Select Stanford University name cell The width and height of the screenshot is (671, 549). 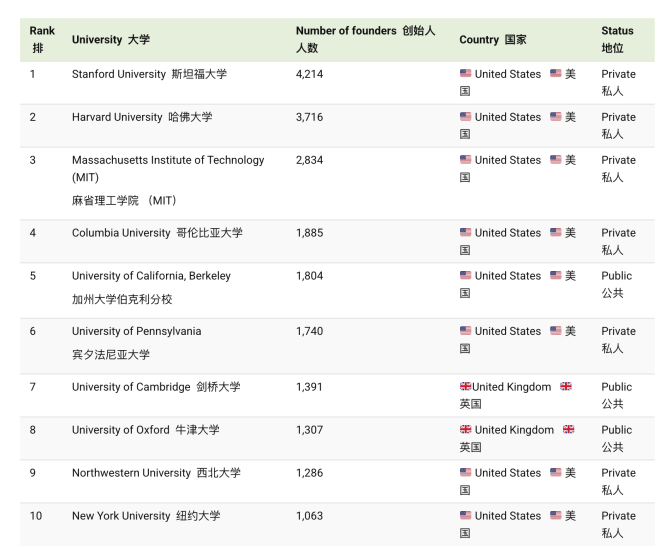pos(149,74)
